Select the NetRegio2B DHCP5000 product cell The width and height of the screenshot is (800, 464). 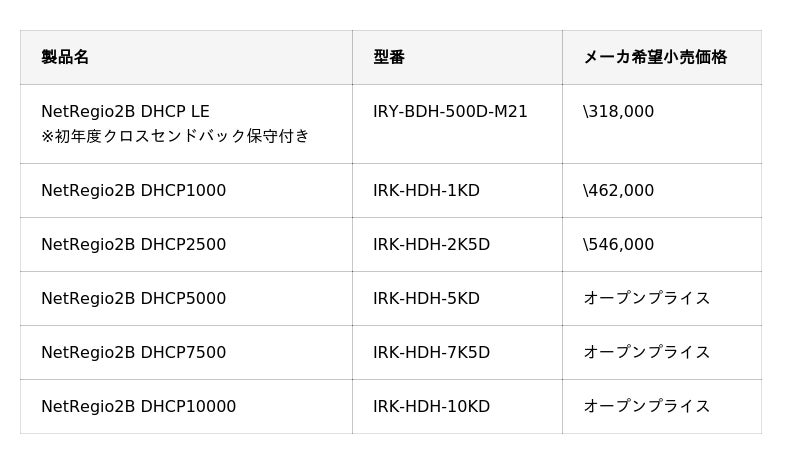(x=133, y=299)
